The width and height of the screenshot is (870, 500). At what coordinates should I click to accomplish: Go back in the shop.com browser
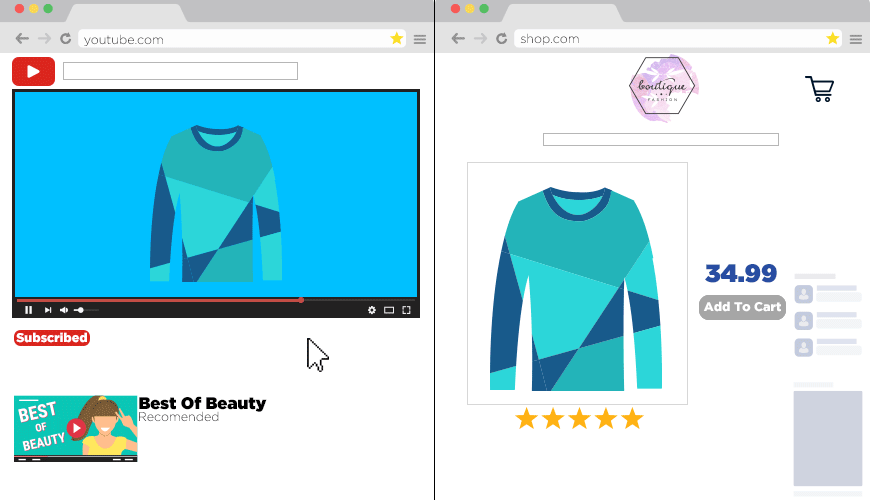(x=458, y=39)
